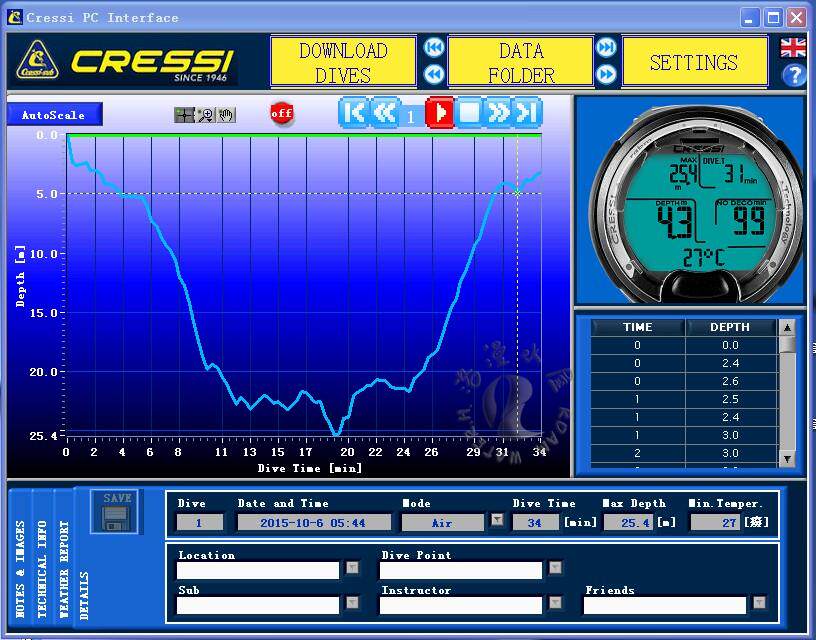Click the Min. Temper. field showing 27
816x640 pixels.
[x=715, y=522]
